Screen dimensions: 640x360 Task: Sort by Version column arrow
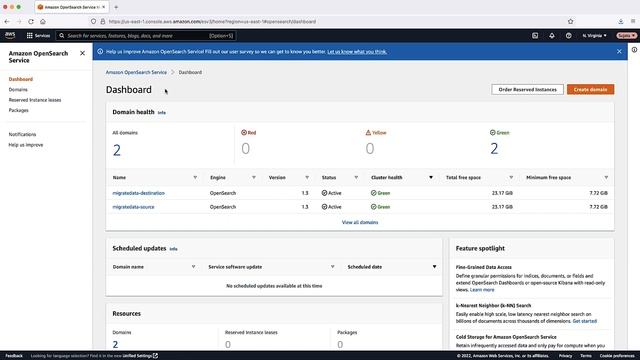coord(307,178)
